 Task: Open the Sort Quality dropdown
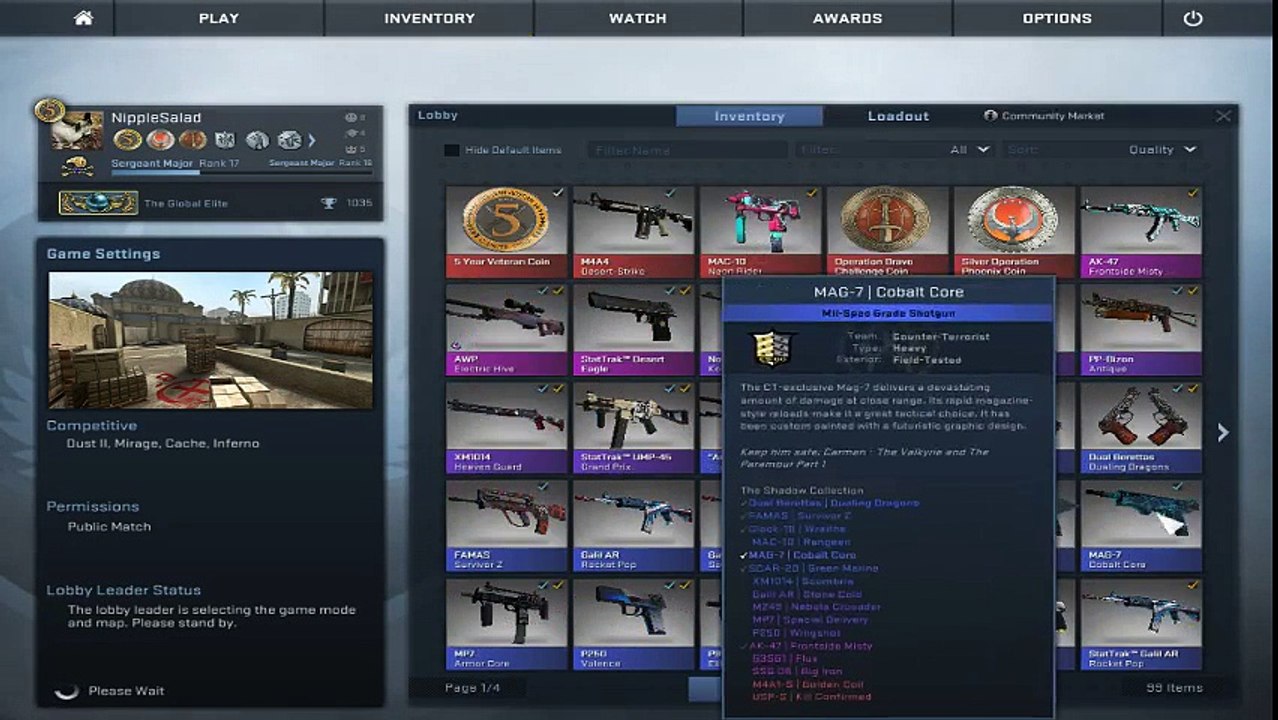(x=1101, y=150)
